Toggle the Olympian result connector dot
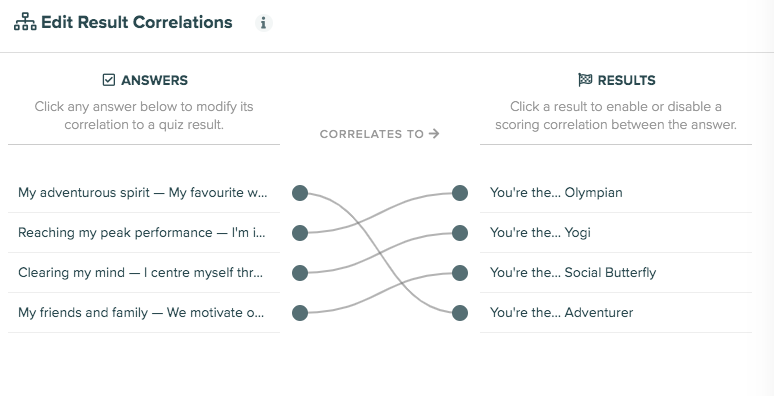Viewport: 774px width, 396px height. [x=460, y=193]
